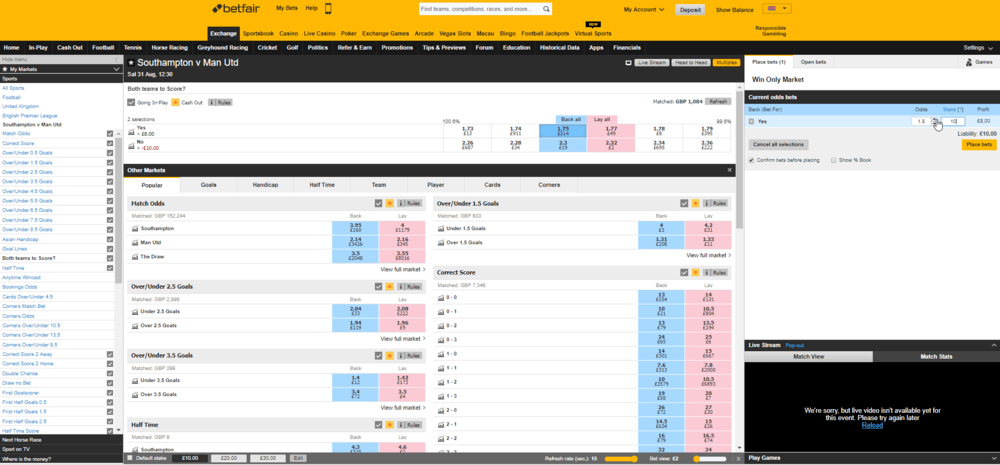Enable the Show % Book checkbox
This screenshot has width=1000, height=465.
(834, 160)
